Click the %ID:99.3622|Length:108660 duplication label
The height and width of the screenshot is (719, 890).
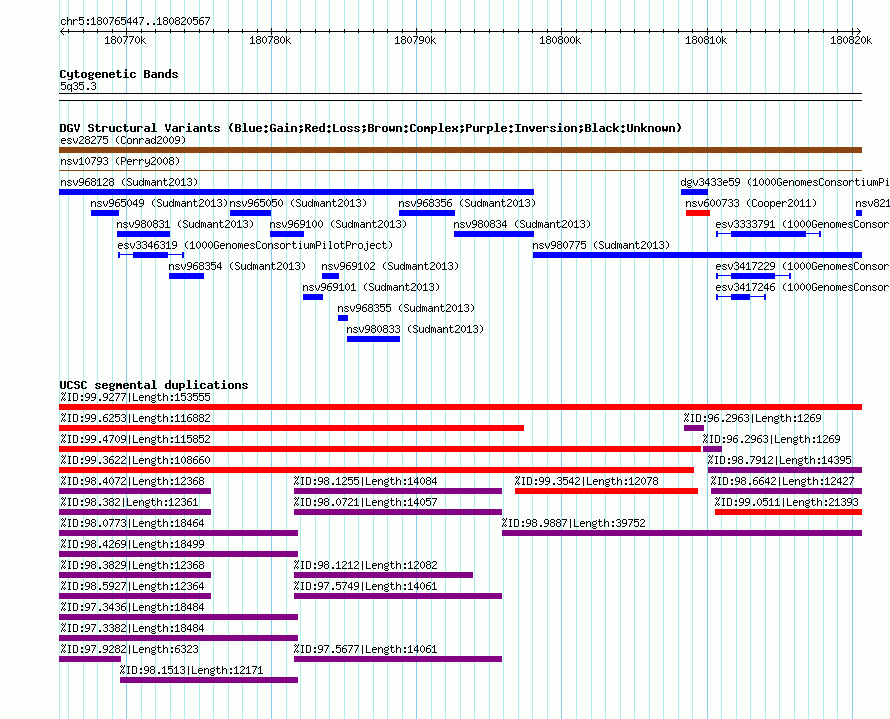tap(135, 460)
